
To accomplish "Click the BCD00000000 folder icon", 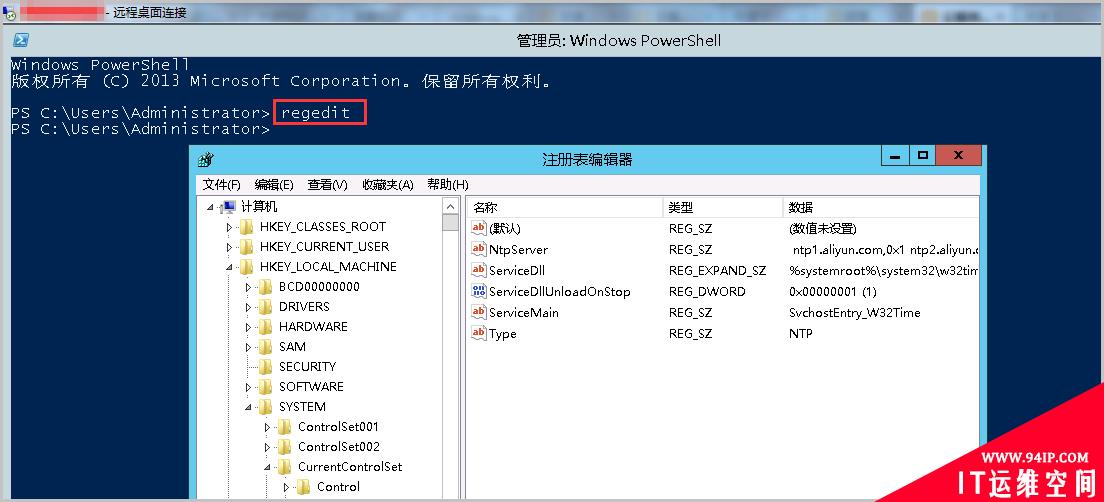I will click(x=265, y=287).
